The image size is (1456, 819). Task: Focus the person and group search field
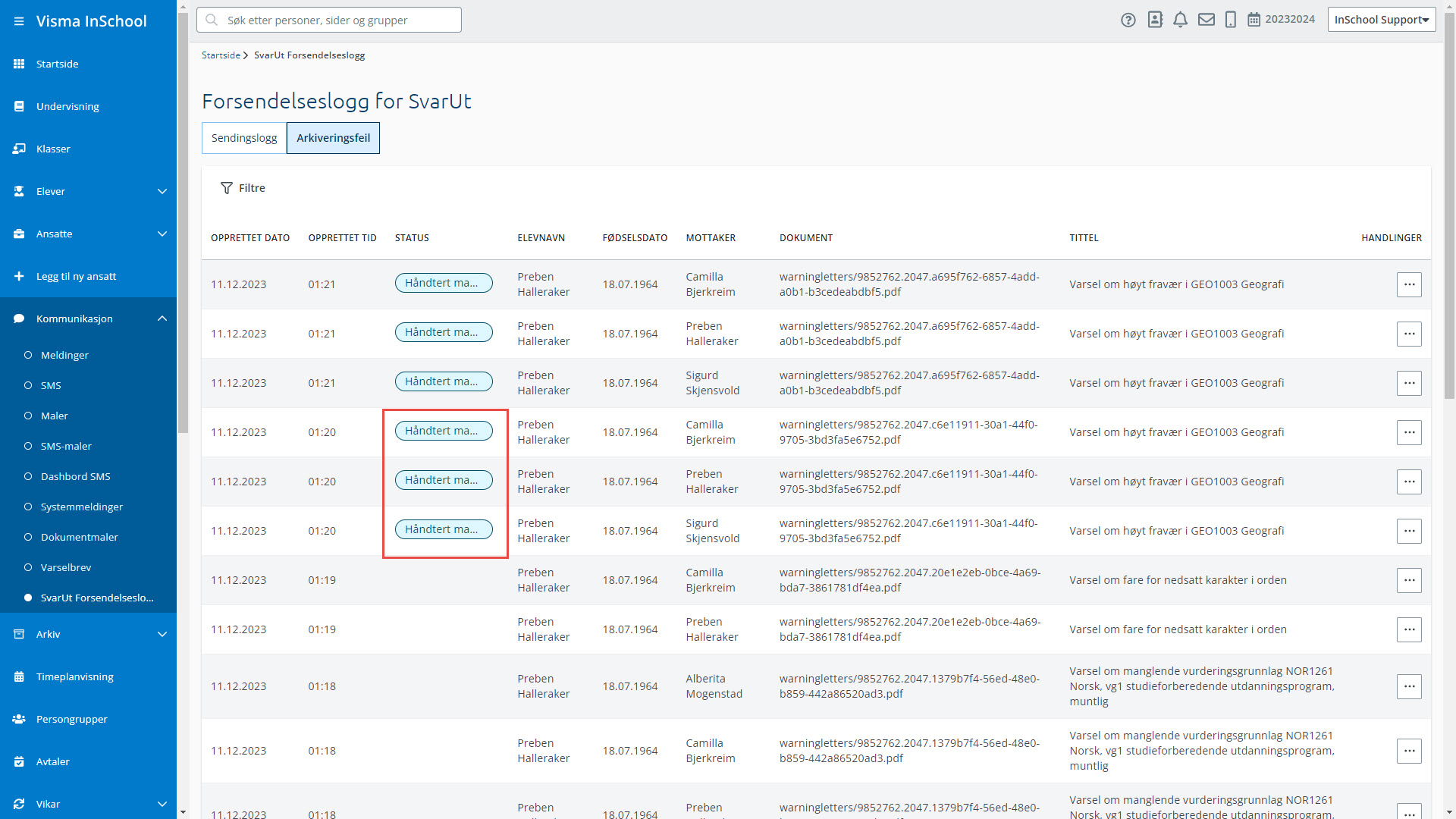click(329, 20)
